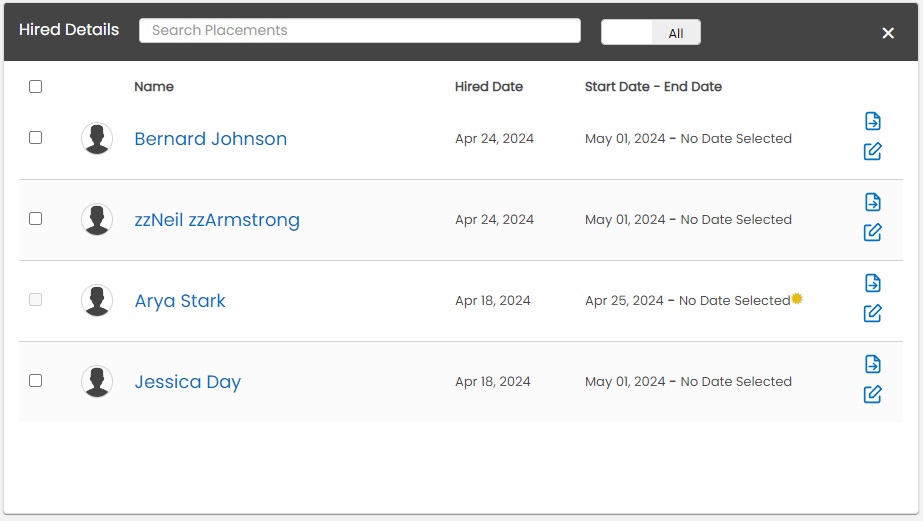Viewport: 923px width, 521px height.
Task: Click into the Search Placements field
Action: click(x=359, y=31)
